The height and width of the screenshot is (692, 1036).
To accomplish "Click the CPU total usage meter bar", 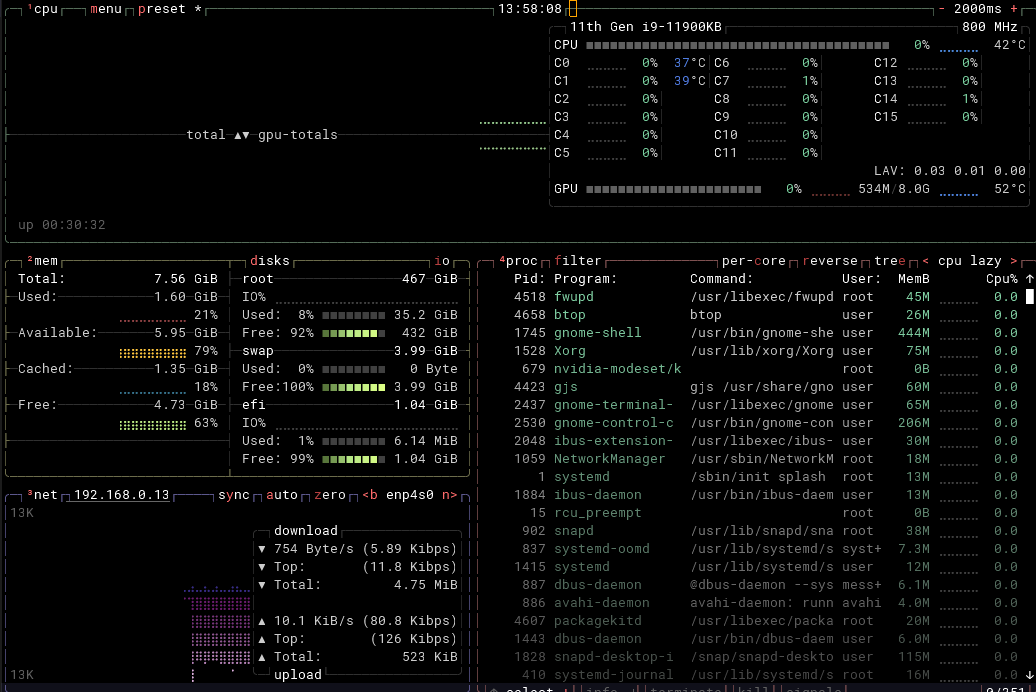I will (737, 46).
